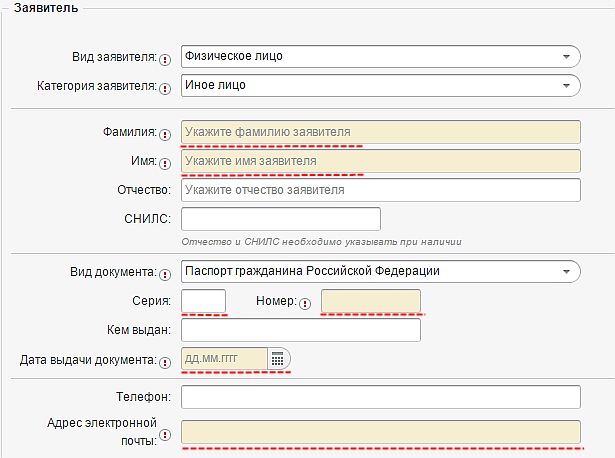Image resolution: width=615 pixels, height=458 pixels.
Task: Click the required marker beside Дата выдачи документа
Action: tap(165, 361)
